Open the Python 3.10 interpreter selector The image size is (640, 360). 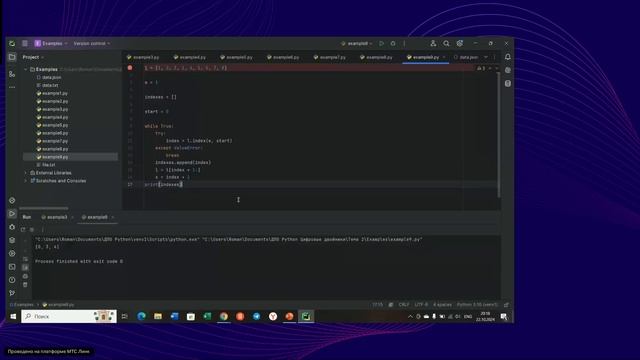tap(477, 304)
